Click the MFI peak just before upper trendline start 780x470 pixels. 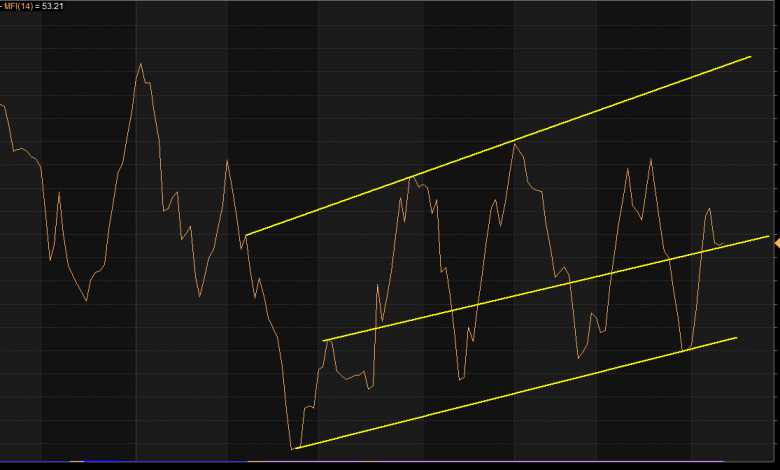[227, 160]
